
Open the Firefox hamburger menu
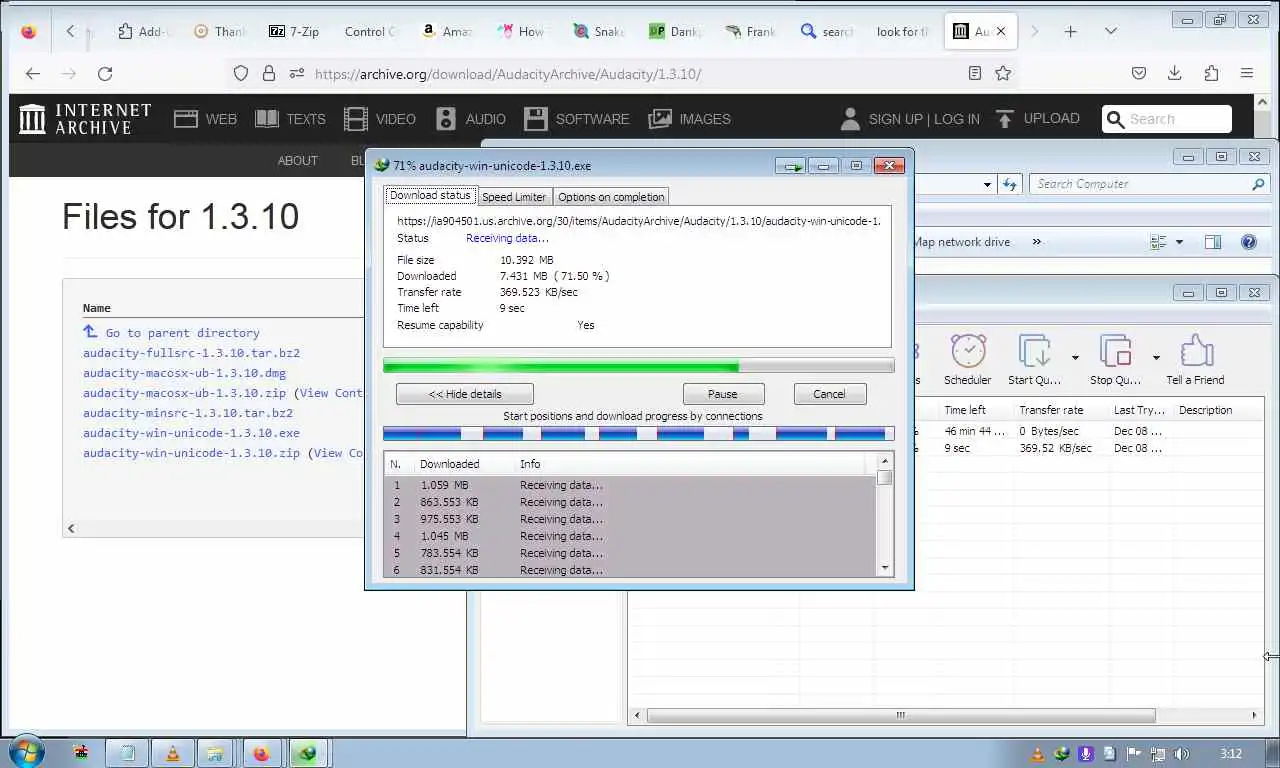(1247, 73)
